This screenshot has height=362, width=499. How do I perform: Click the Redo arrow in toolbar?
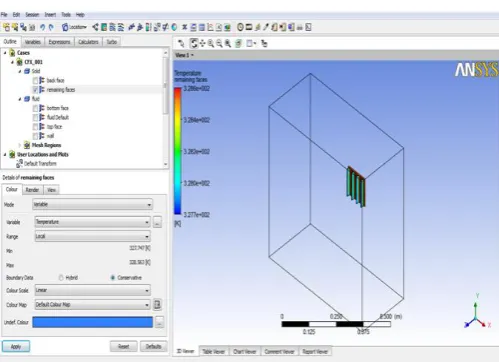pos(51,27)
